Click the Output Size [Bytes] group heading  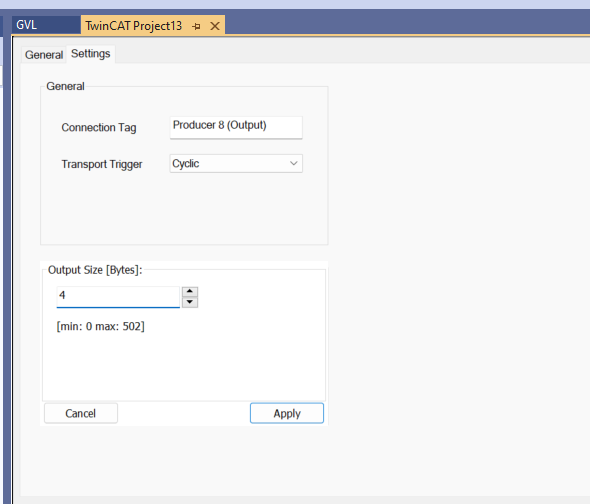click(x=95, y=270)
